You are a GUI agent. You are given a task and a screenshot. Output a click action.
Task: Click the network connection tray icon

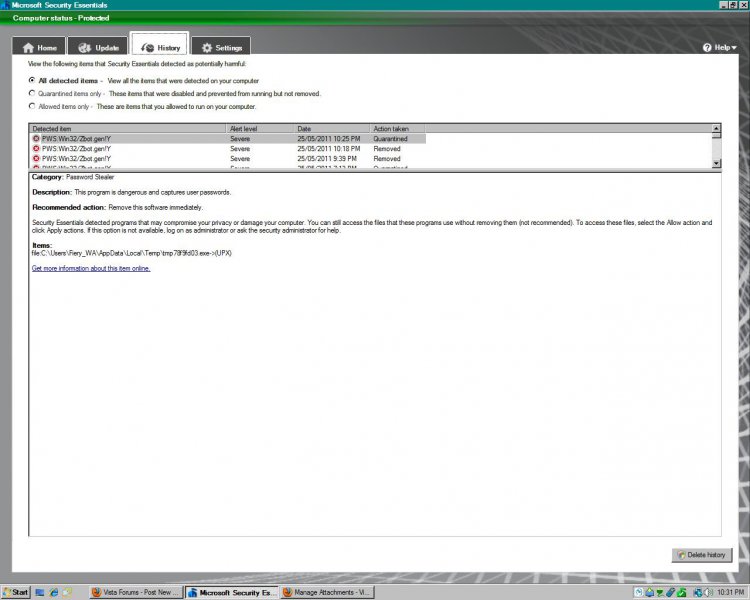pyautogui.click(x=698, y=592)
